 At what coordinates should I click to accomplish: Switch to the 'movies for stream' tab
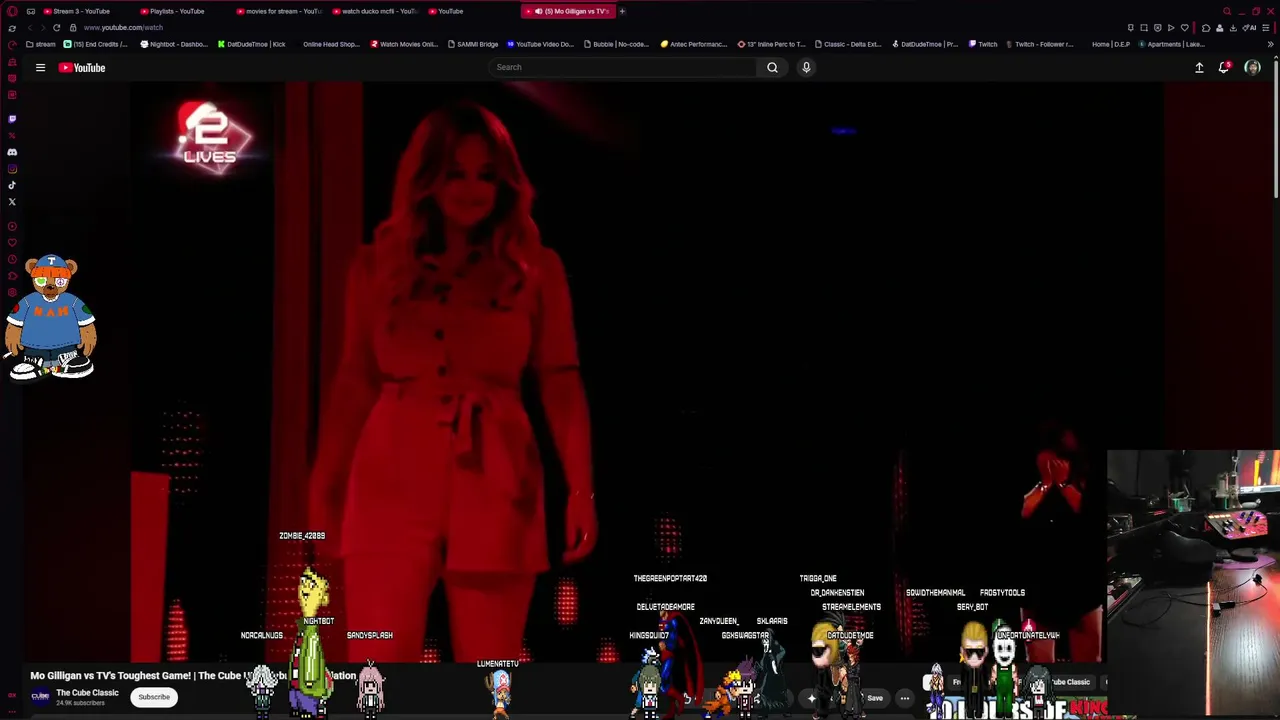coord(277,11)
